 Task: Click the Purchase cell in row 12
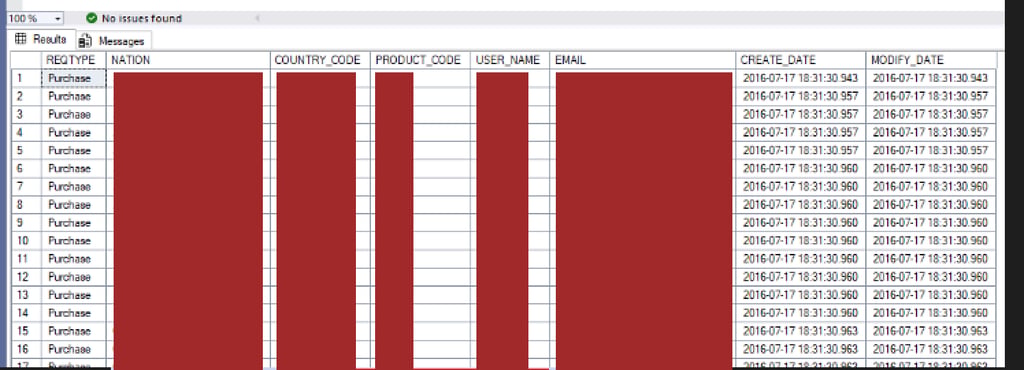73,277
